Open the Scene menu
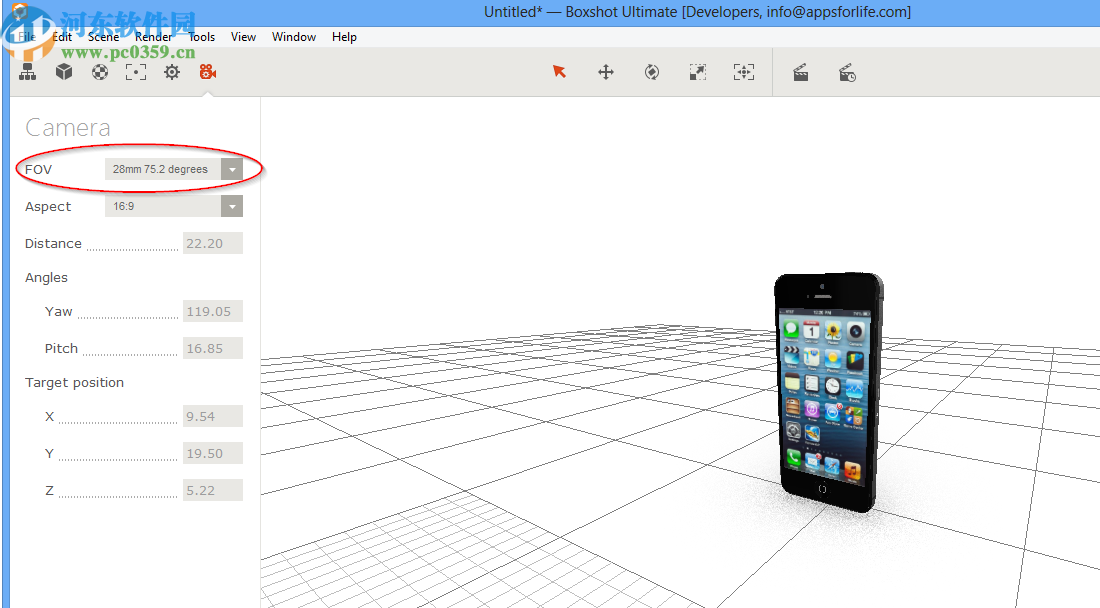The height and width of the screenshot is (608, 1100). pos(104,37)
